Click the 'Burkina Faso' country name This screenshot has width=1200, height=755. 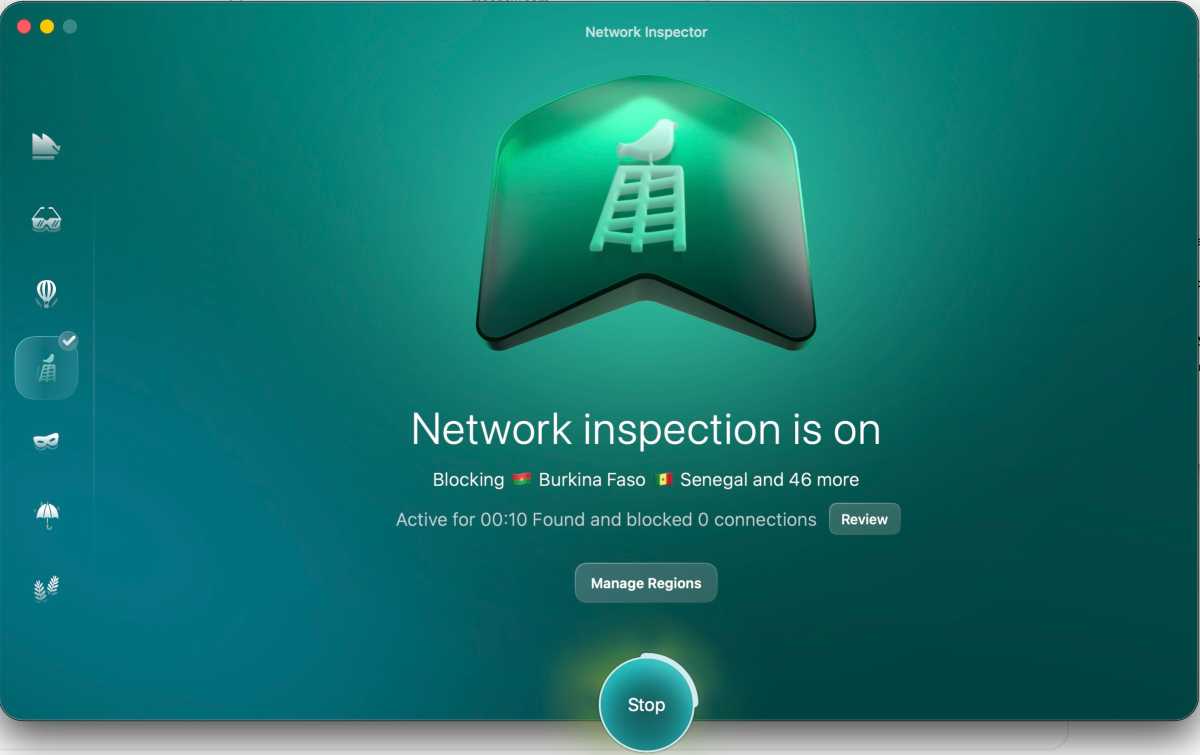[x=592, y=480]
